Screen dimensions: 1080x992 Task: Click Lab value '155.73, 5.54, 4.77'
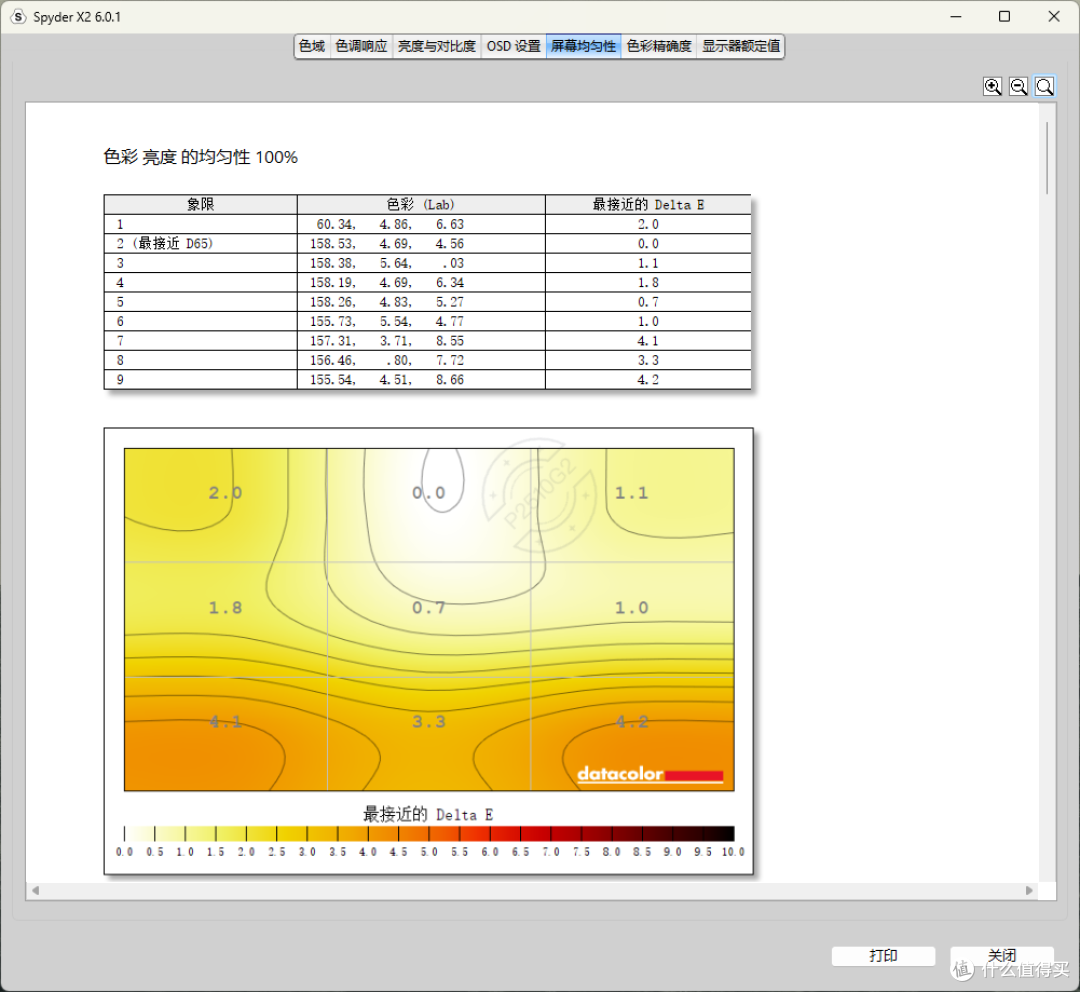[x=387, y=321]
